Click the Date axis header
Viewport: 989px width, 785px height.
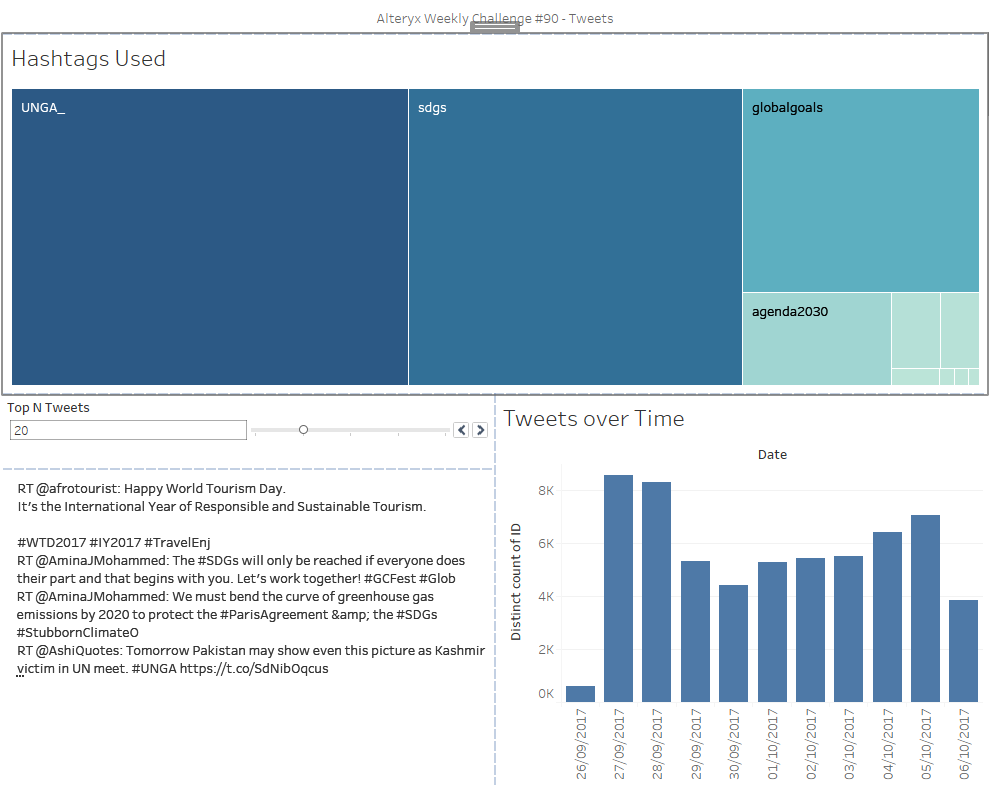(x=772, y=455)
